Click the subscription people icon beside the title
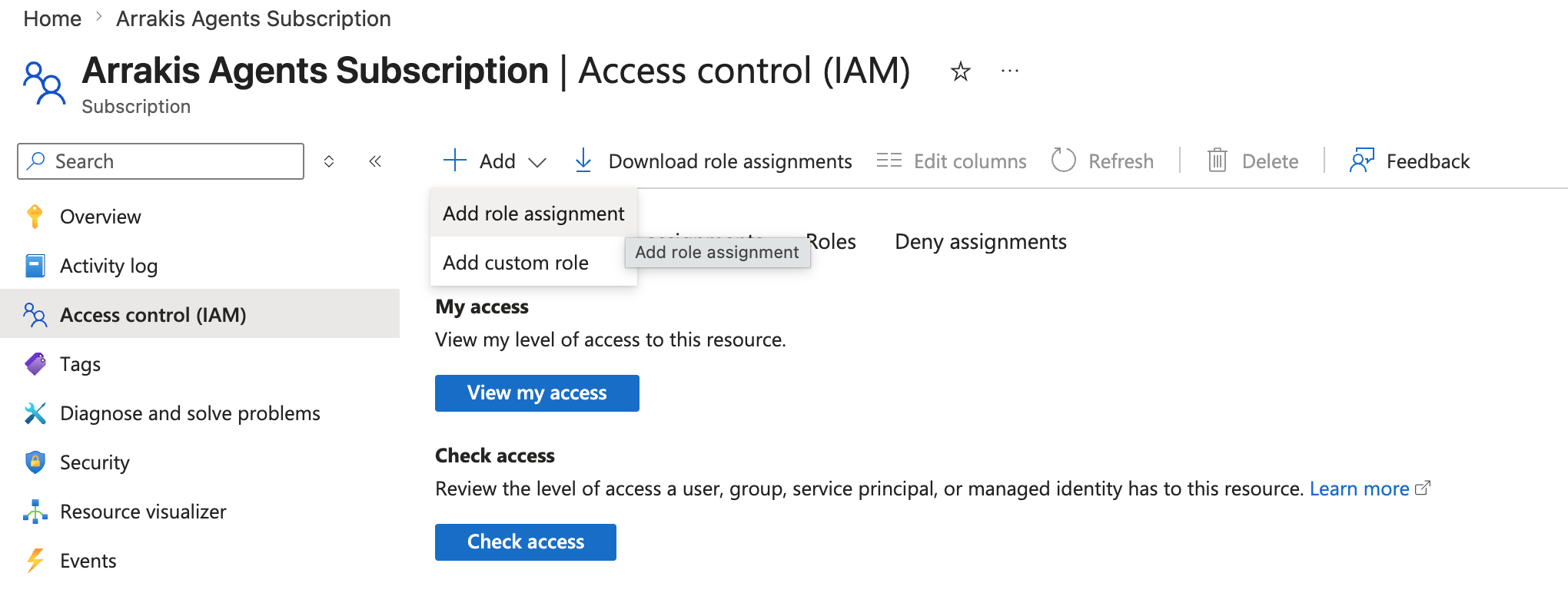The width and height of the screenshot is (1568, 593). (44, 83)
